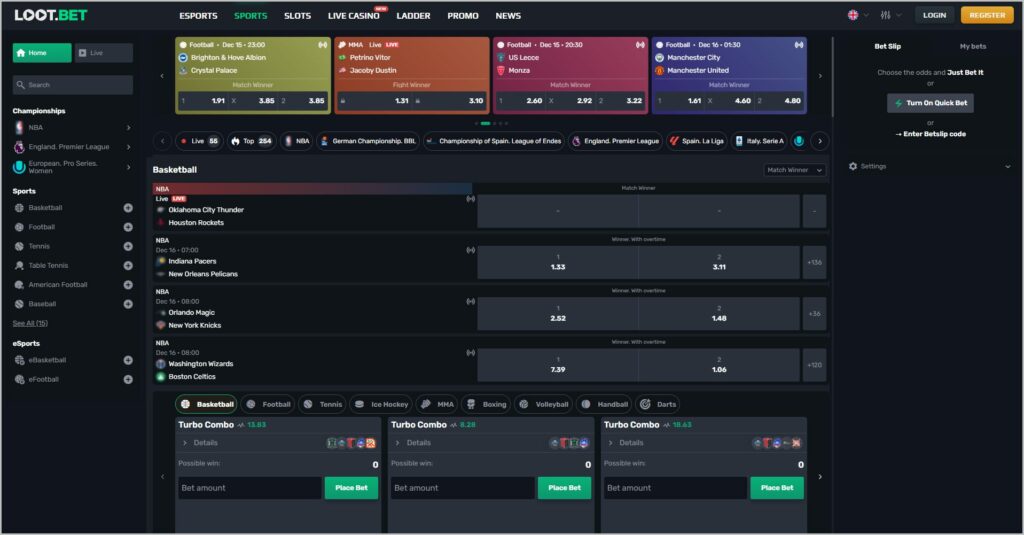Open the language flag selector
The height and width of the screenshot is (535, 1024).
(857, 15)
